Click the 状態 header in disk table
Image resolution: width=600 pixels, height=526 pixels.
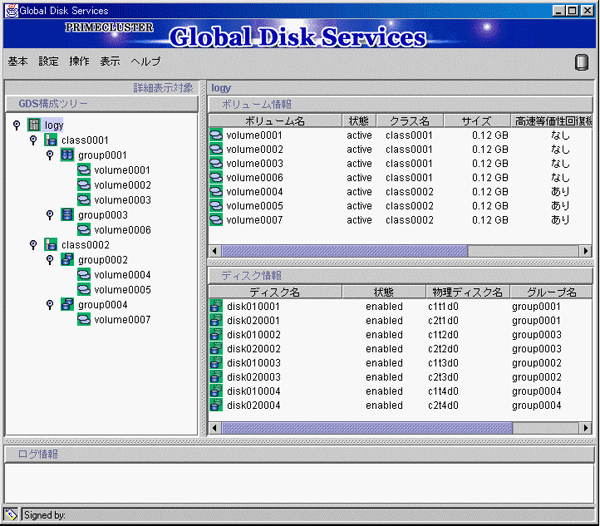(384, 292)
